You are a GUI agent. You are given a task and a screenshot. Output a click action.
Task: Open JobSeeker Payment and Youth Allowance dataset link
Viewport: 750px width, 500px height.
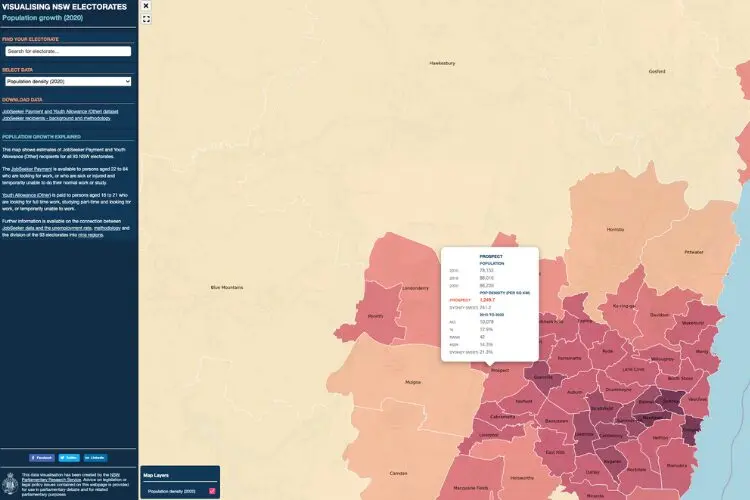[x=60, y=111]
